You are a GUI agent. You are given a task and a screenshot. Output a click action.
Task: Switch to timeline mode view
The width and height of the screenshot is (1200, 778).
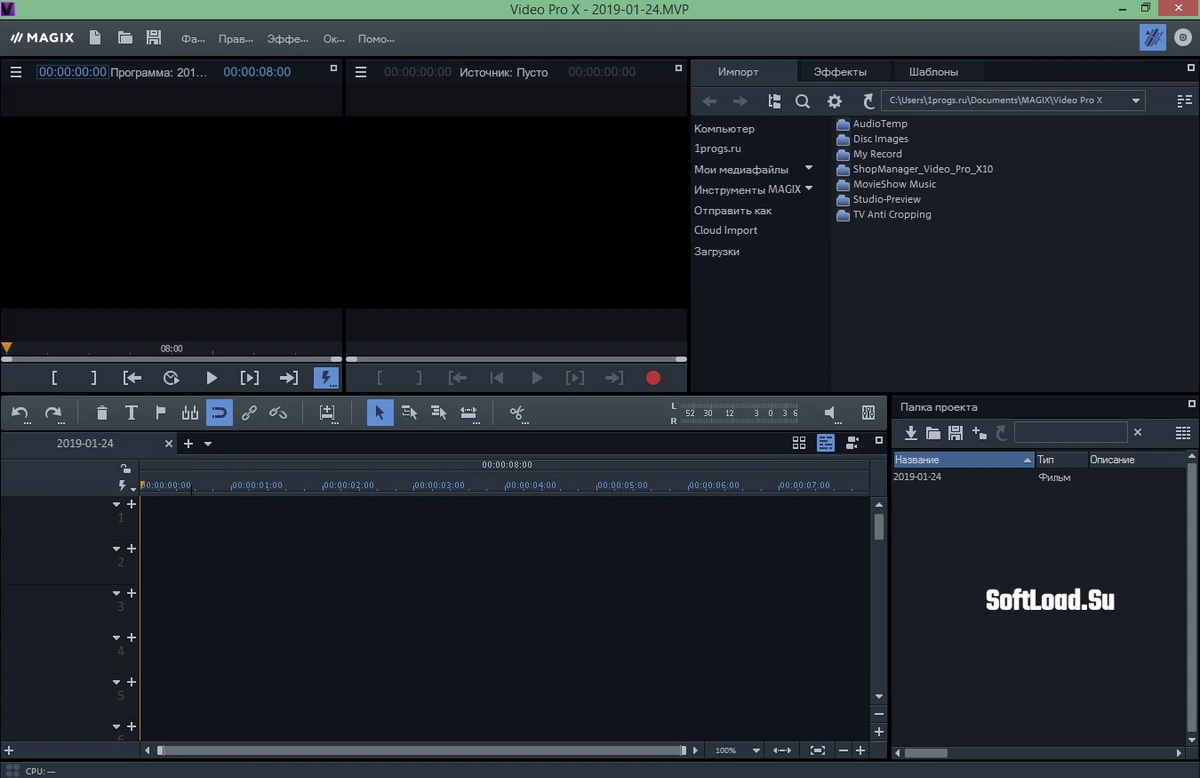pos(825,443)
